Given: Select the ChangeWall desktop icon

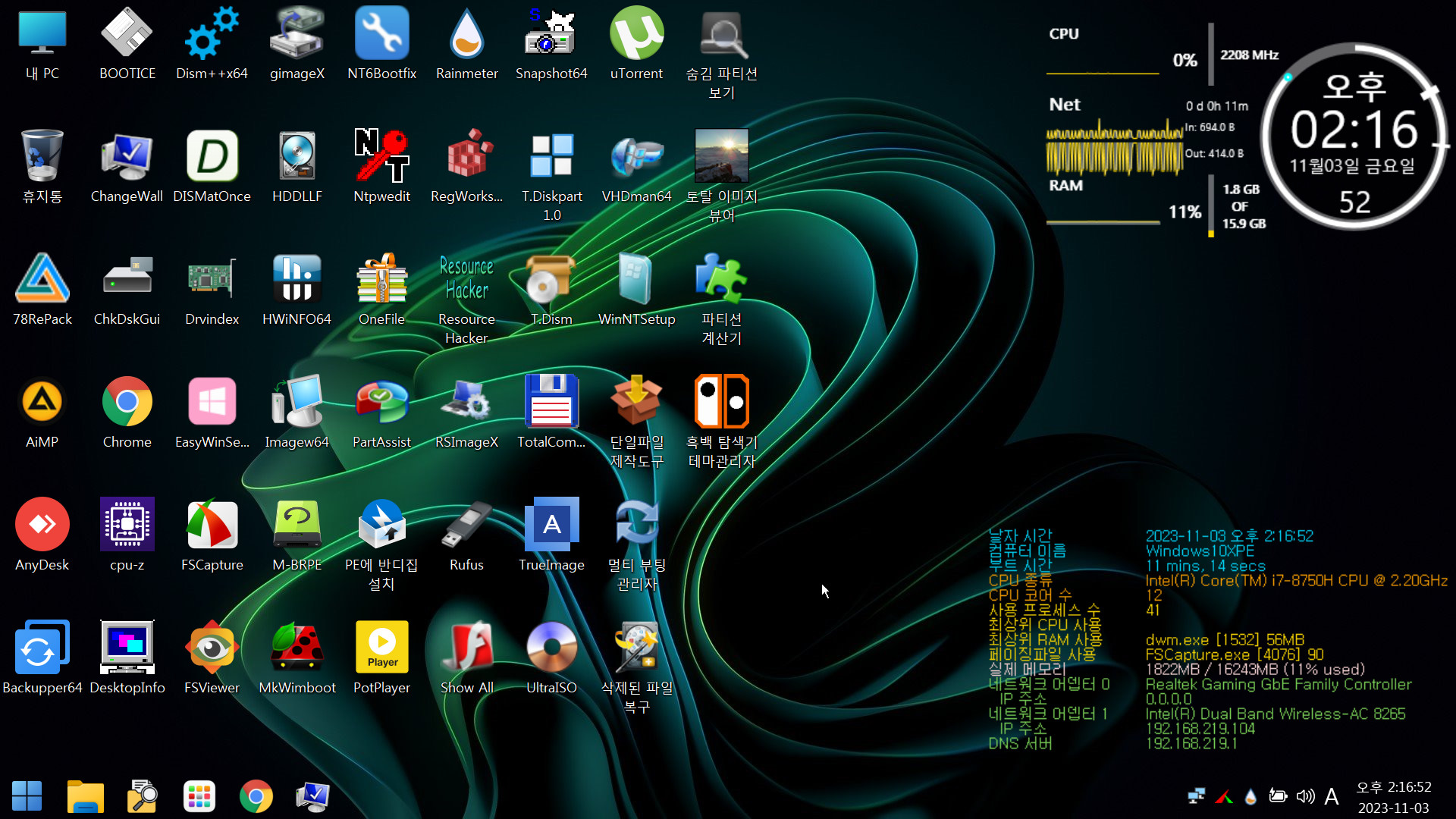Looking at the screenshot, I should tap(127, 167).
